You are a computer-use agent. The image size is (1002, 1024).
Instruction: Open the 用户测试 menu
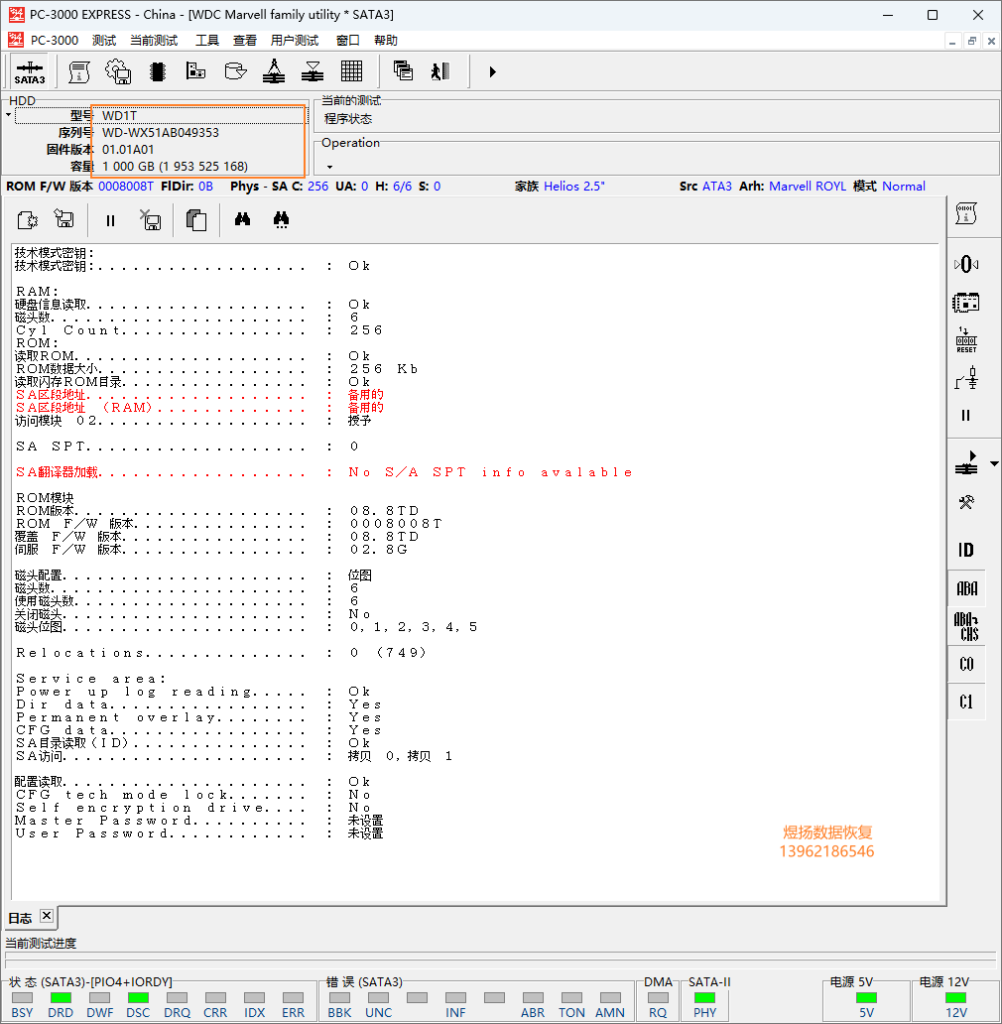click(295, 40)
